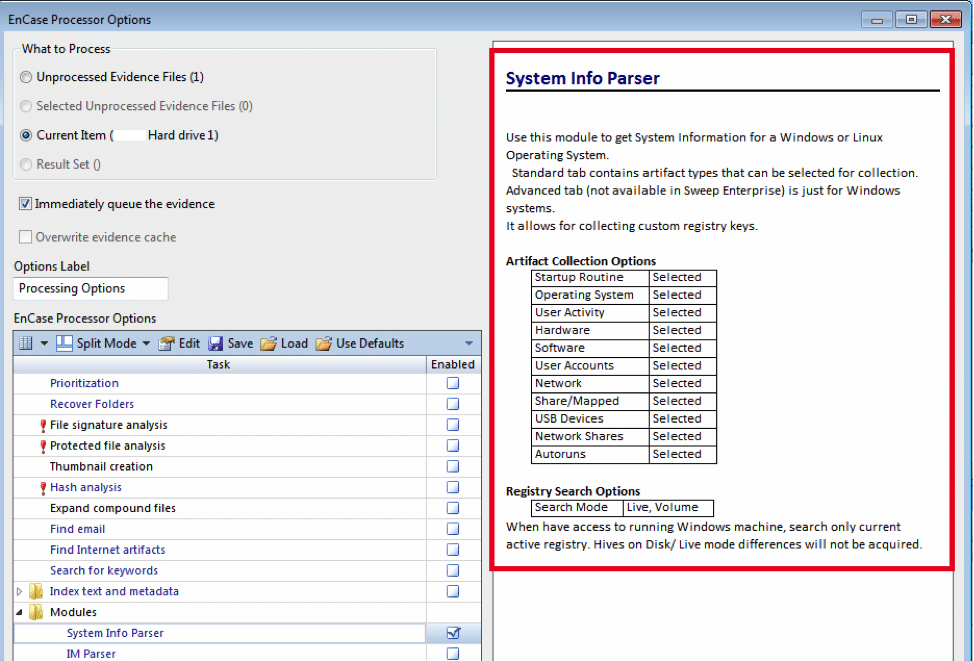Click red exclamation icon beside Protected file analysis
974x661 pixels.
click(x=43, y=446)
